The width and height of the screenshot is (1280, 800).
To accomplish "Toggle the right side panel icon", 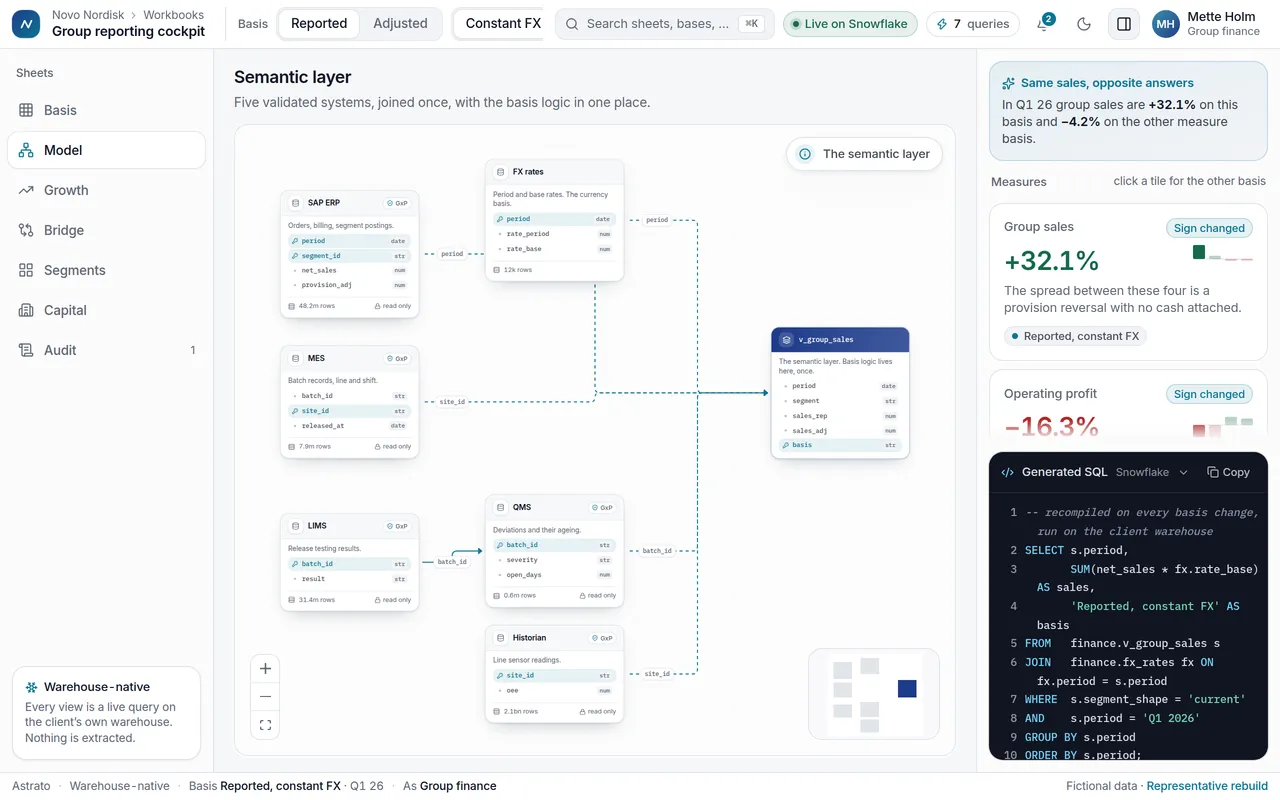I will coord(1124,24).
